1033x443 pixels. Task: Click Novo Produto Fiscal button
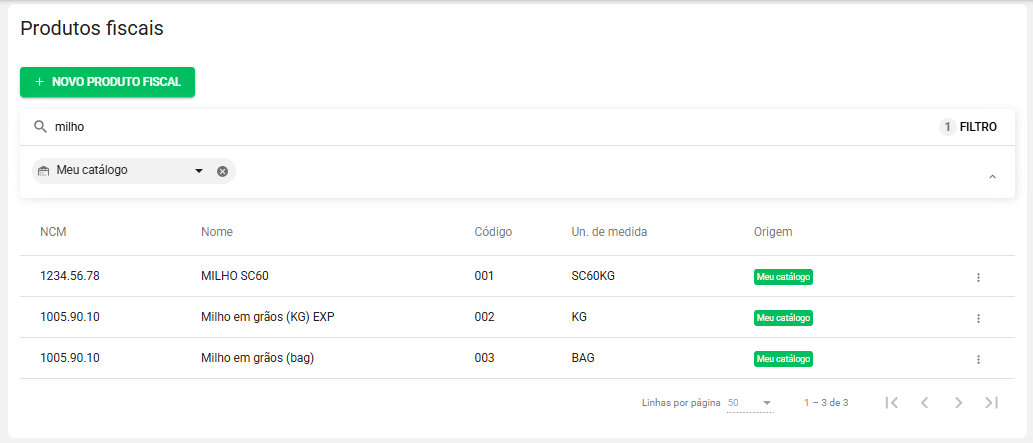[x=107, y=82]
